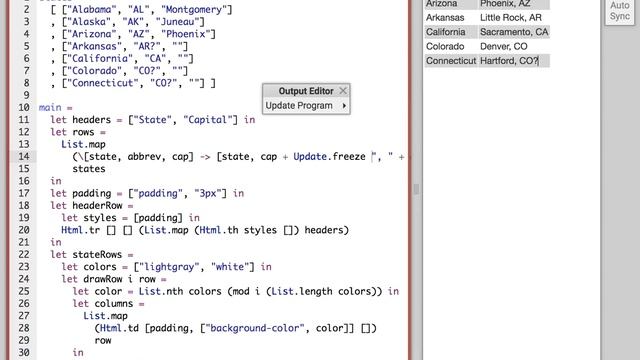Click the Connecticut state cell
This screenshot has height=360, width=640.
coord(451,61)
